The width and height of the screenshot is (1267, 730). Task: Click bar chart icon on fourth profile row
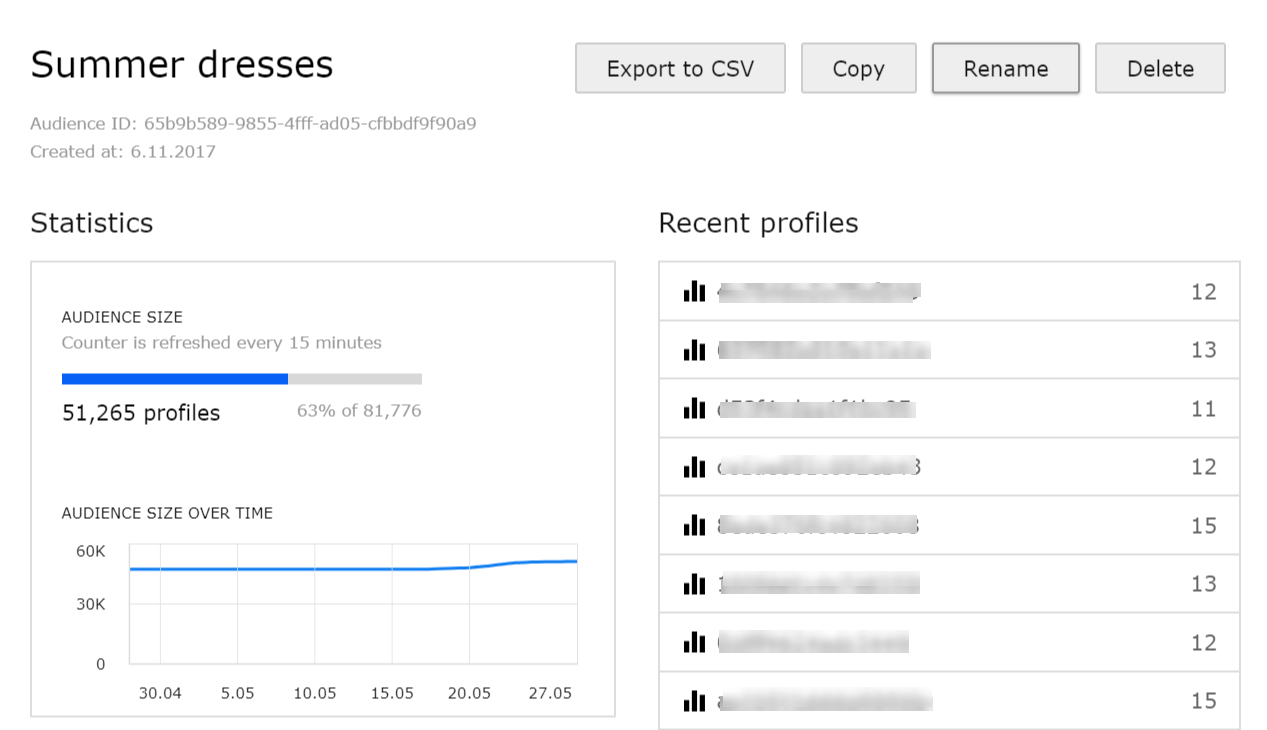(694, 467)
